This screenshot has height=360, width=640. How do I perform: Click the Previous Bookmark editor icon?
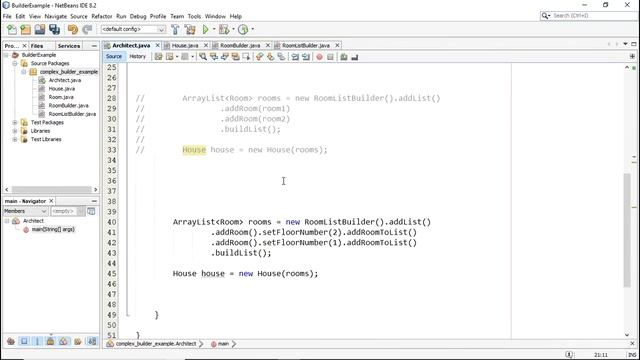(x=260, y=57)
